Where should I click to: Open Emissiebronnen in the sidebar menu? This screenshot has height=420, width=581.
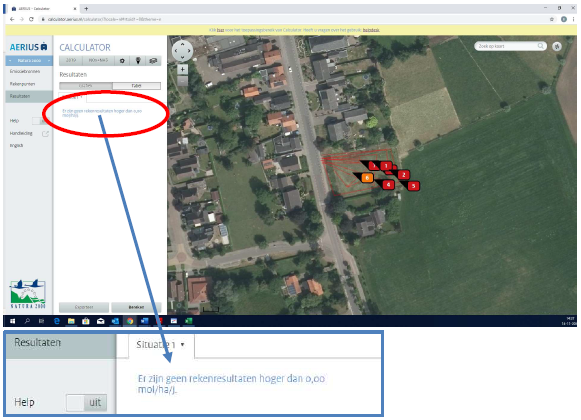(25, 71)
